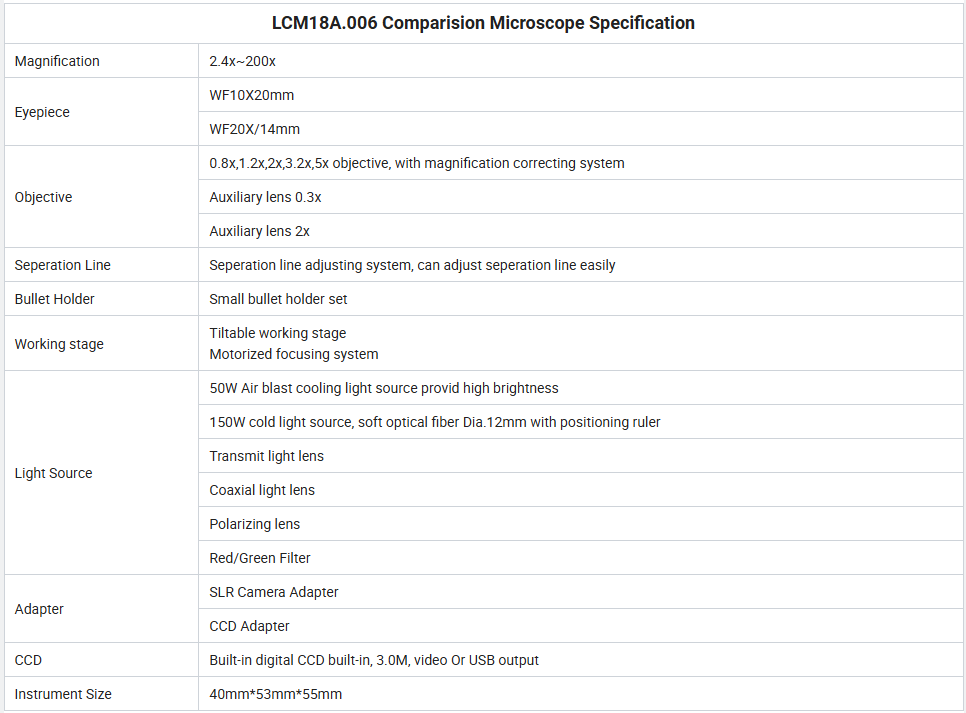Select the Magnification row label
This screenshot has height=713, width=966.
click(x=57, y=61)
